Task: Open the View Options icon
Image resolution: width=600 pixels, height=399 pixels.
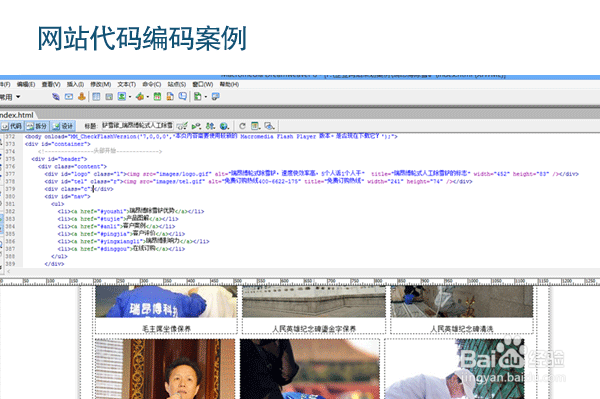Action: [256, 126]
